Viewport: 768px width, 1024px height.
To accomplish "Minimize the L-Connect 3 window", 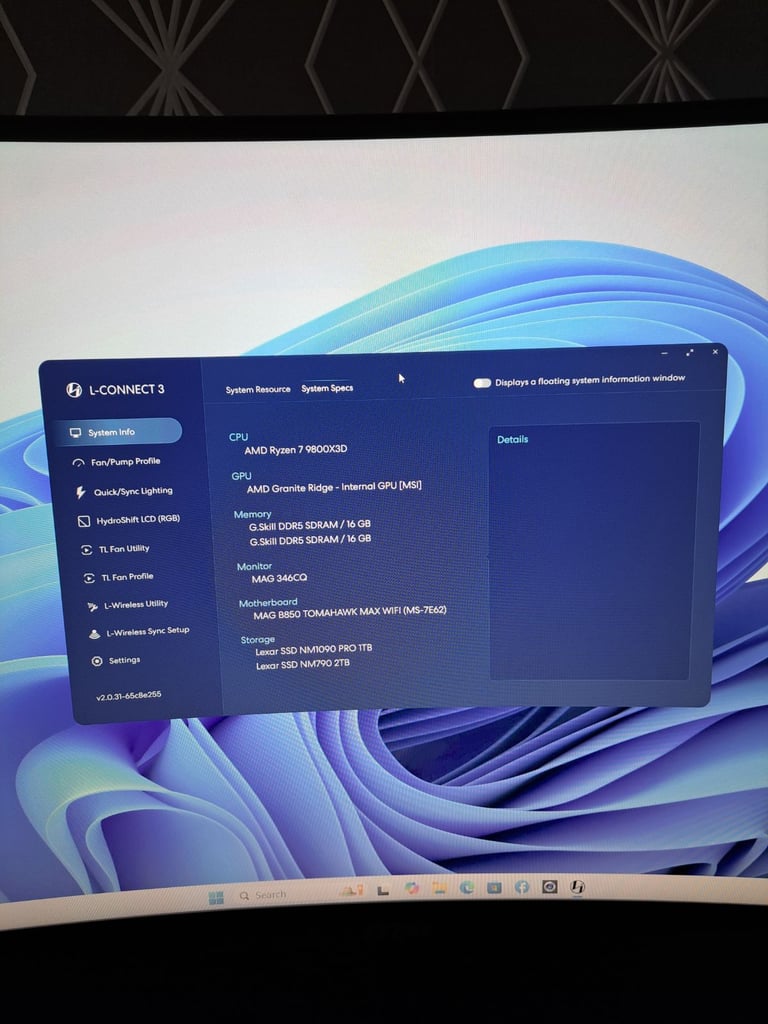I will (664, 353).
